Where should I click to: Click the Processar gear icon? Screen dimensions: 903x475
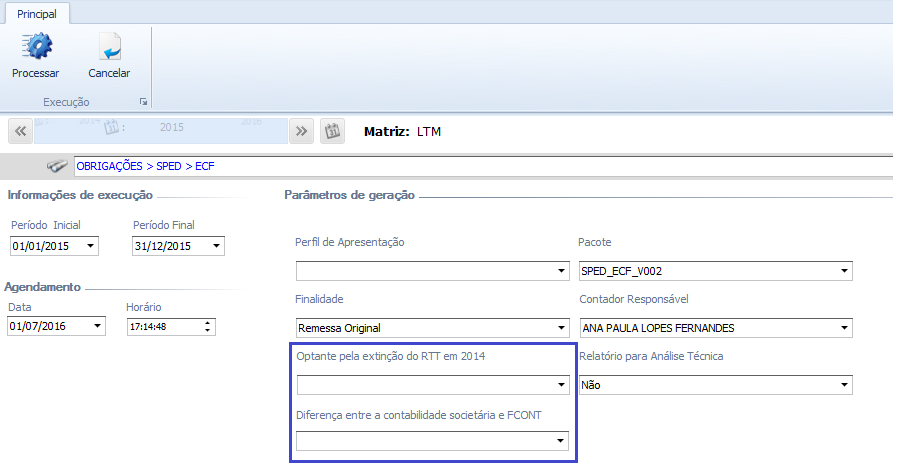point(37,47)
